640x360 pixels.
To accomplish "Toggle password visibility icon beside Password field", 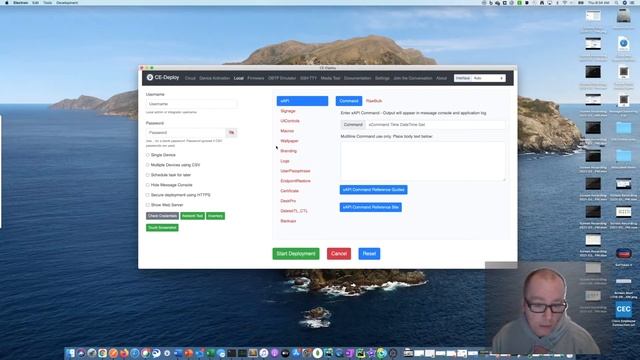I will tap(231, 133).
